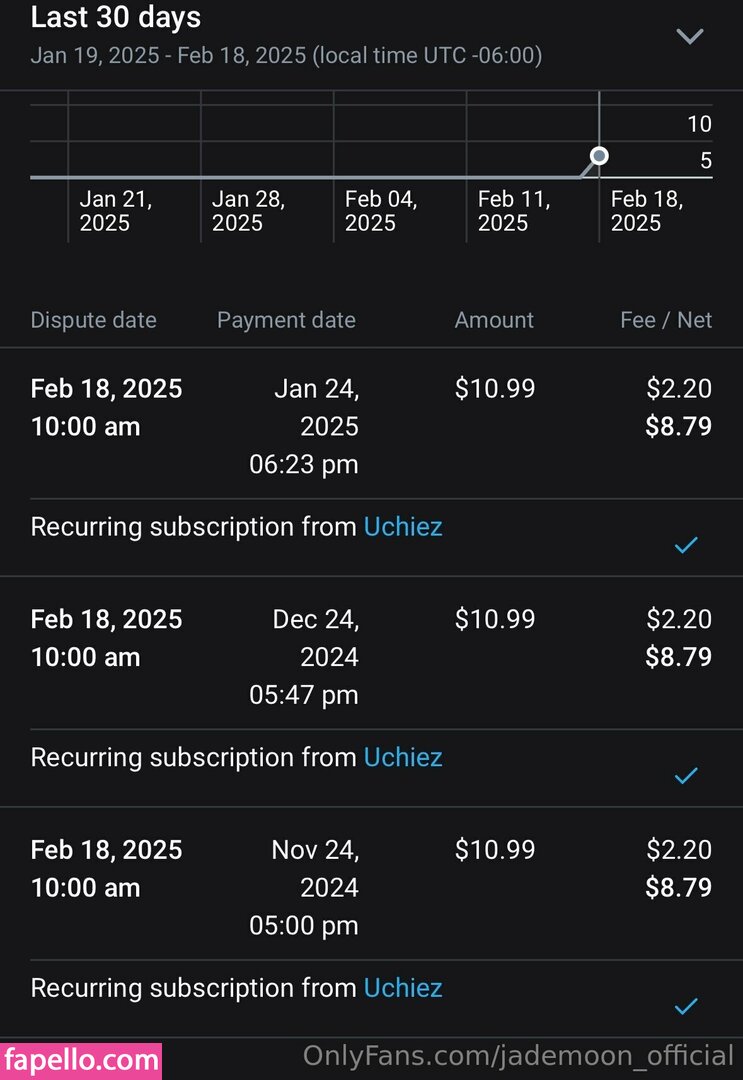Select the Feb 11, 2025 chart axis label
Viewport: 743px width, 1080px height.
(514, 211)
